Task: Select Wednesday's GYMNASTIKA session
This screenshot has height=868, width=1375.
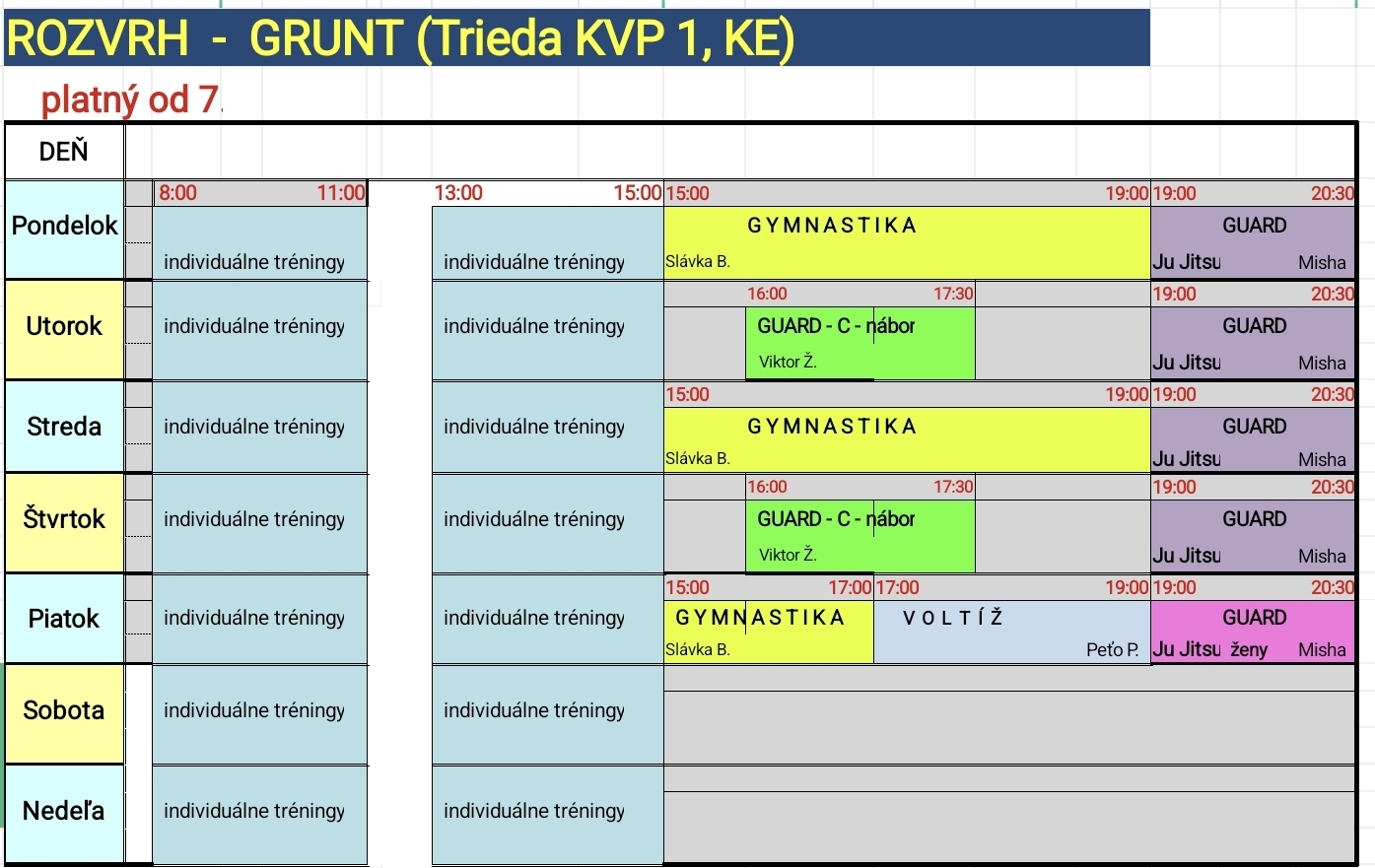Action: (906, 438)
